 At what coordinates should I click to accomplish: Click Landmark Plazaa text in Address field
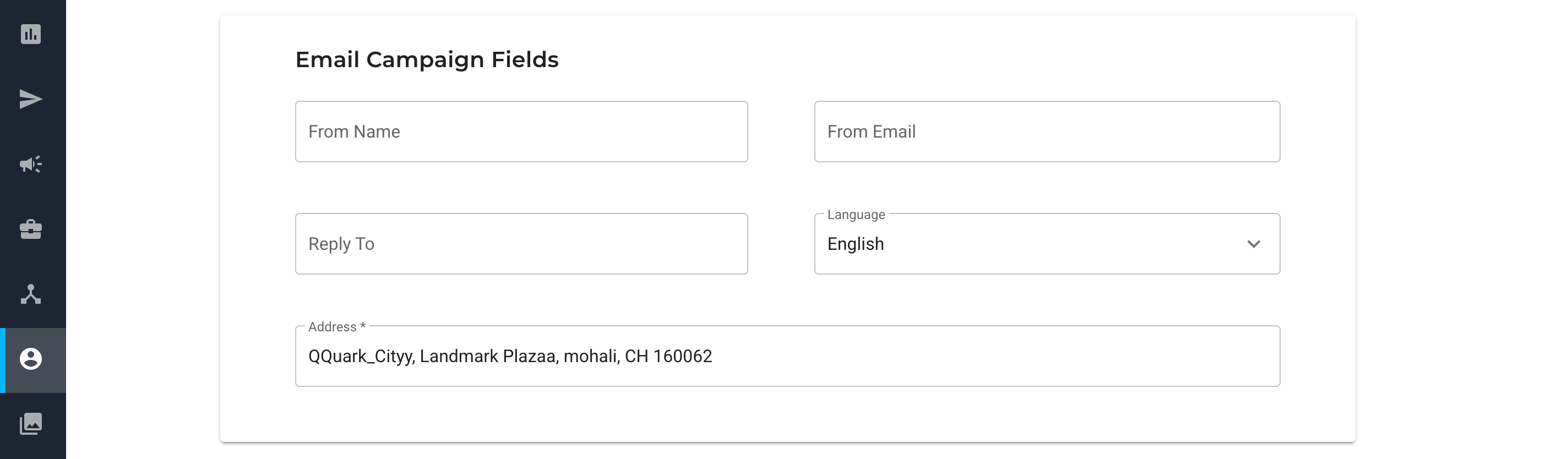488,356
